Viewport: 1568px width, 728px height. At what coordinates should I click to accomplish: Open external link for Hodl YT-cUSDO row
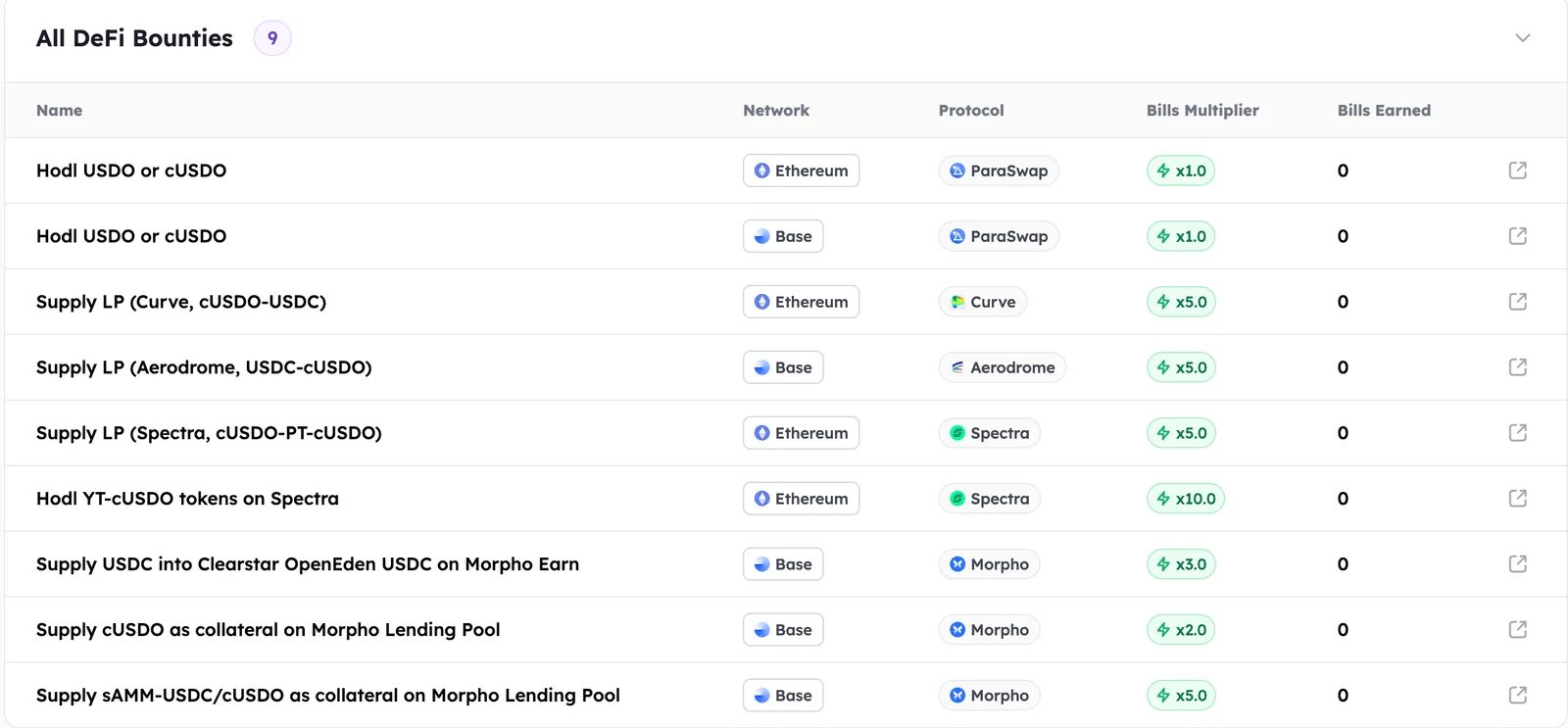(1518, 499)
